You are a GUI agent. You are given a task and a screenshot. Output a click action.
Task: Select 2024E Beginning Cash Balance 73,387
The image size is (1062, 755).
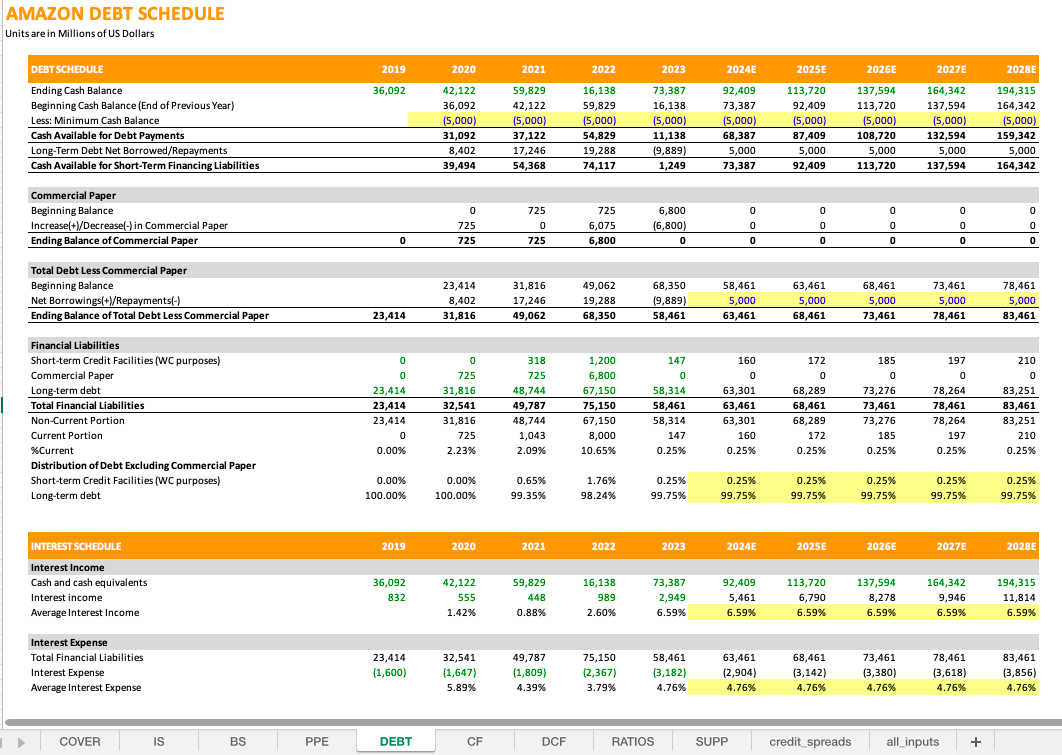[738, 105]
